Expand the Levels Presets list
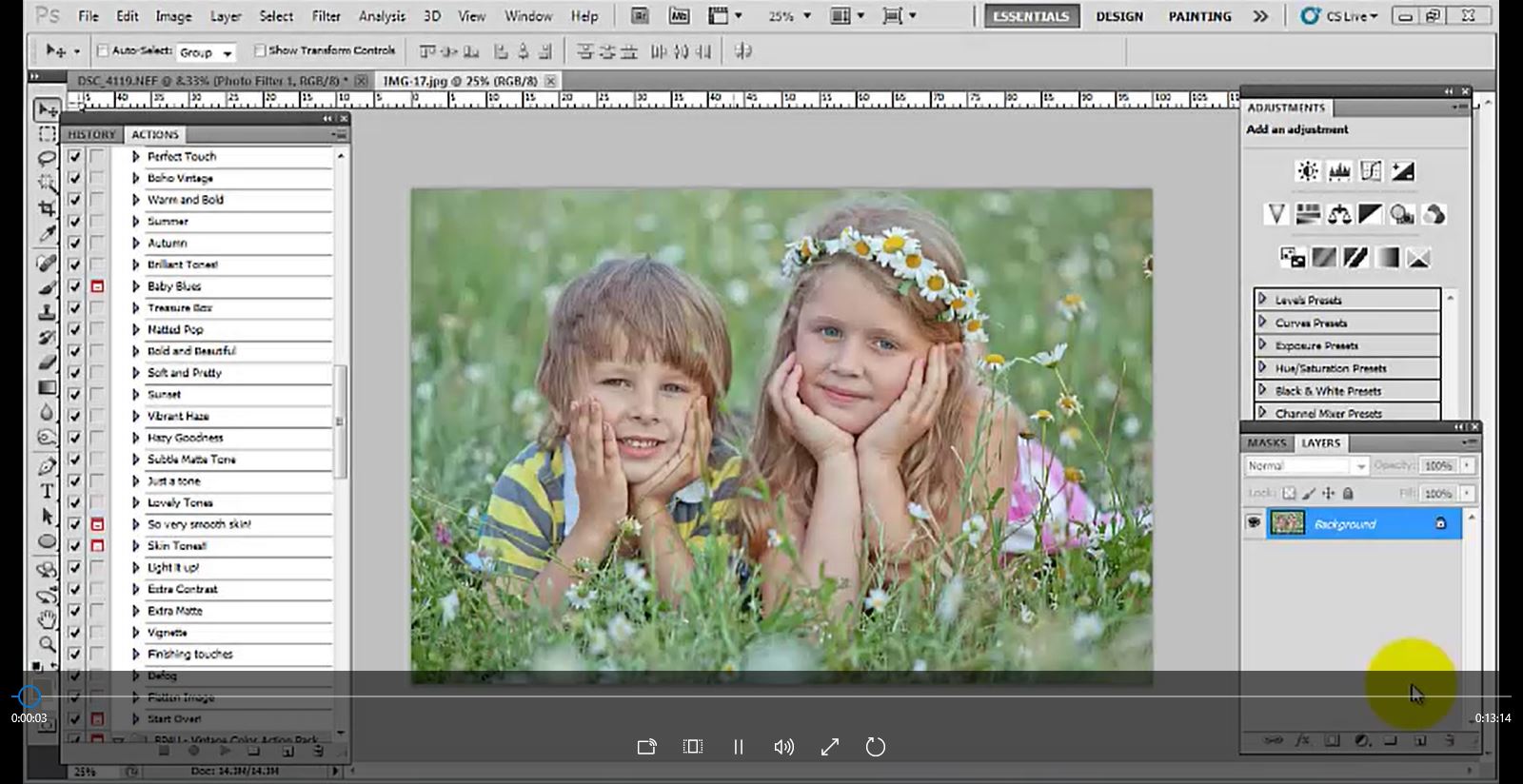 [1263, 299]
